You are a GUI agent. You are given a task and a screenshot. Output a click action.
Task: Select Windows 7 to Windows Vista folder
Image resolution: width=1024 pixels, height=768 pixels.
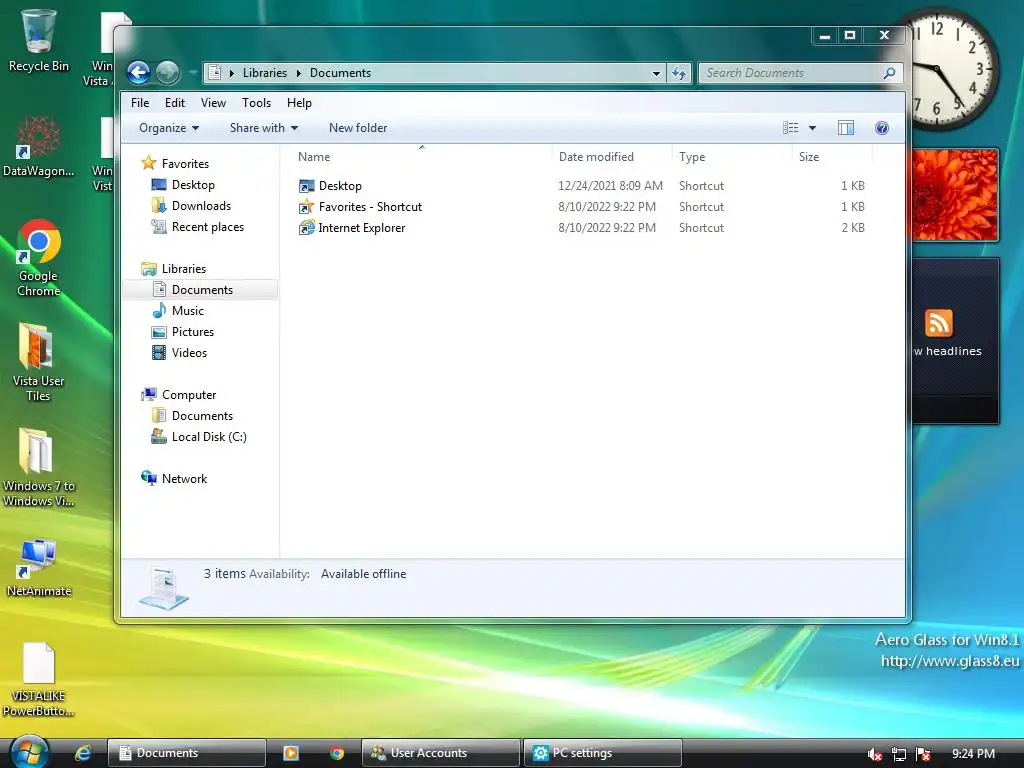point(39,468)
